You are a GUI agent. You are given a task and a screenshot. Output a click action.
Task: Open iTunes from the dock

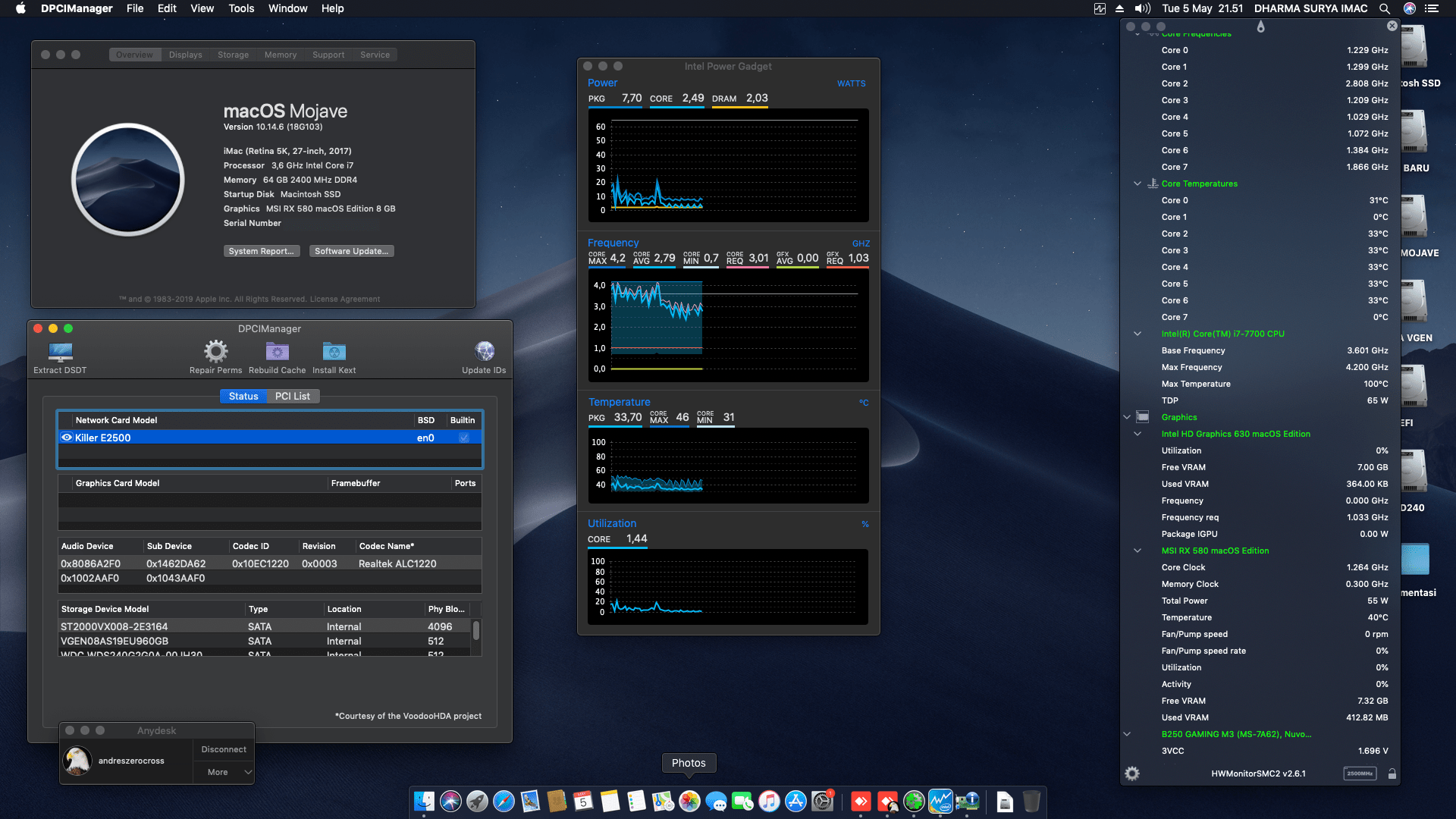[769, 802]
